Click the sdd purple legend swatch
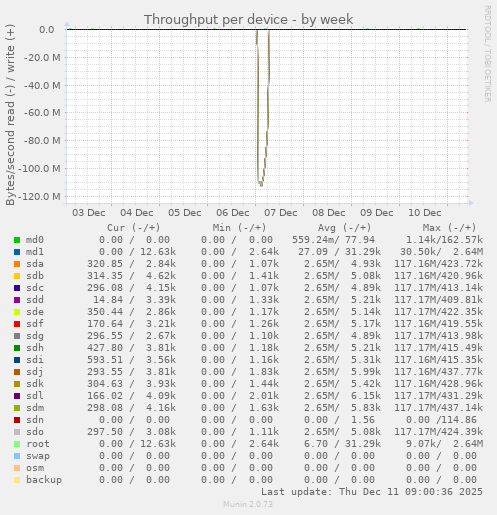Image resolution: width=497 pixels, height=515 pixels. pos(17,300)
